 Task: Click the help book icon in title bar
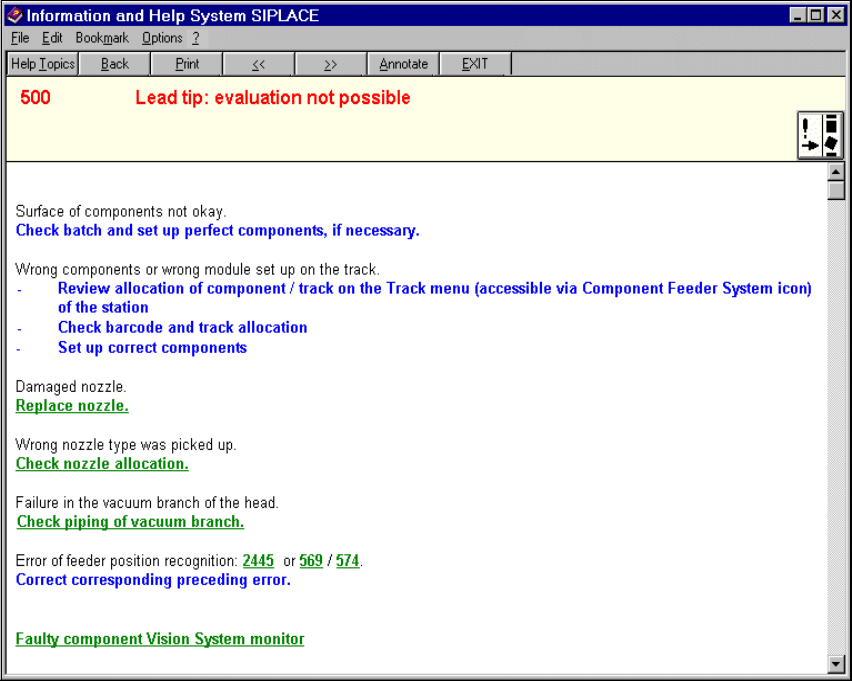click(15, 15)
